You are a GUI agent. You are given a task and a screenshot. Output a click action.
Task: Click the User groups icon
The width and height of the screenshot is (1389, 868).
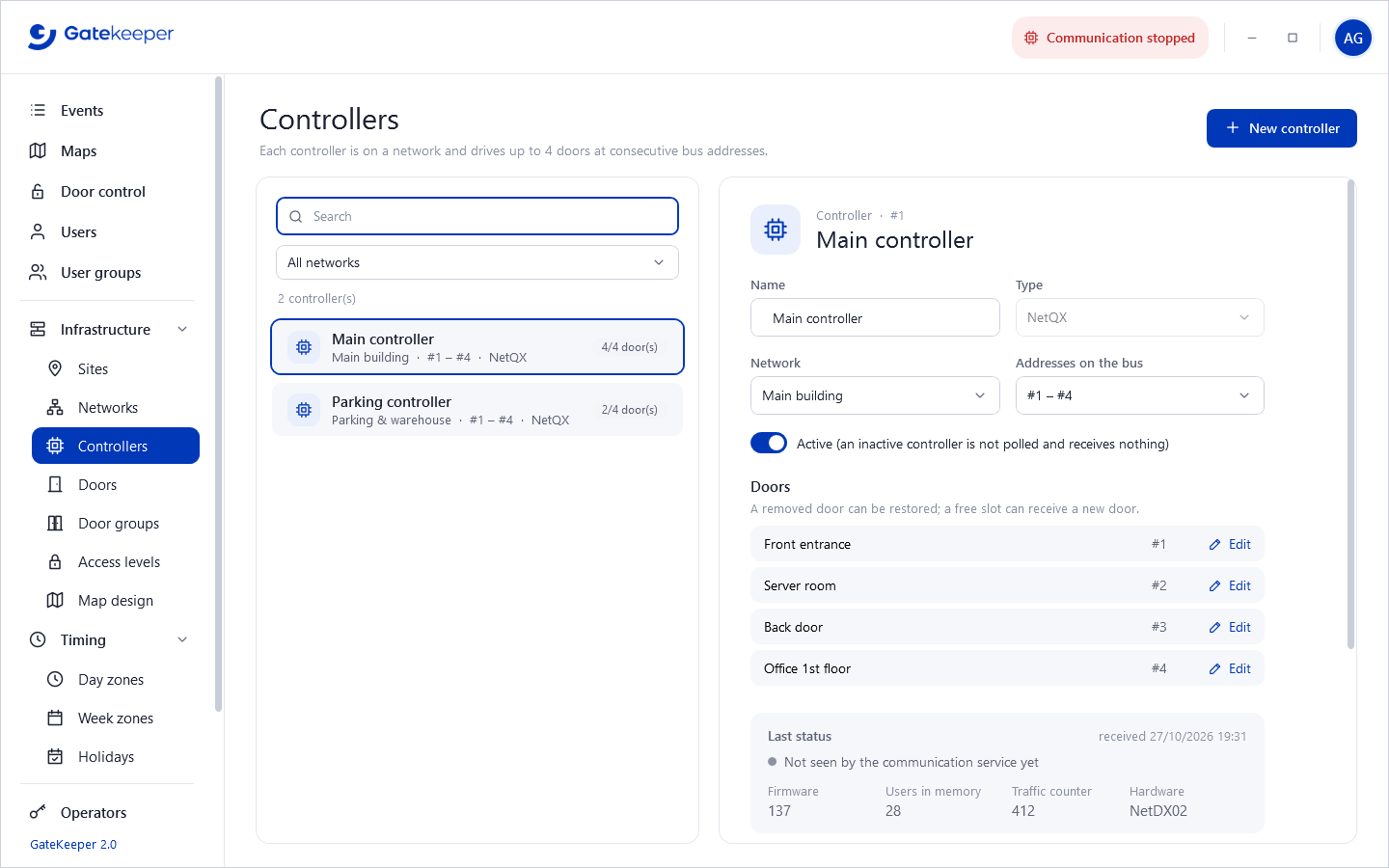point(38,272)
